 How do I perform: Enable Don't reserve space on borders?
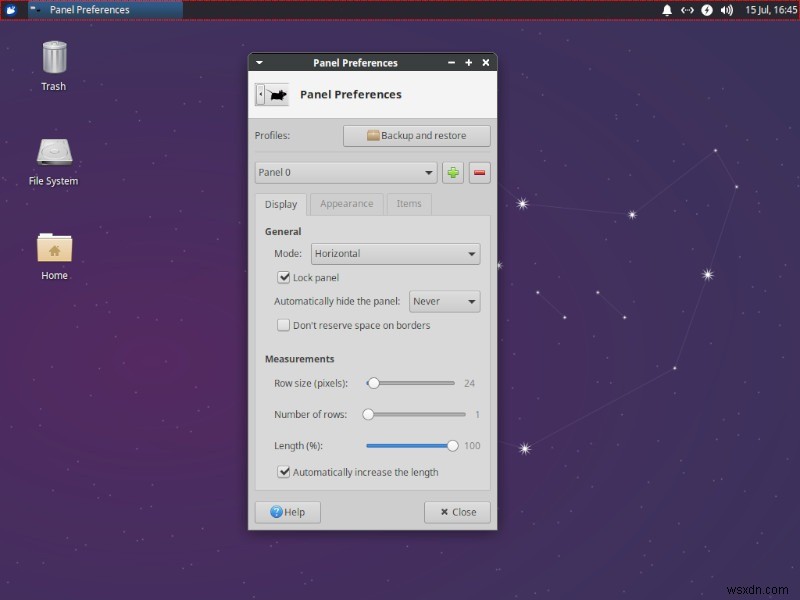(x=284, y=325)
